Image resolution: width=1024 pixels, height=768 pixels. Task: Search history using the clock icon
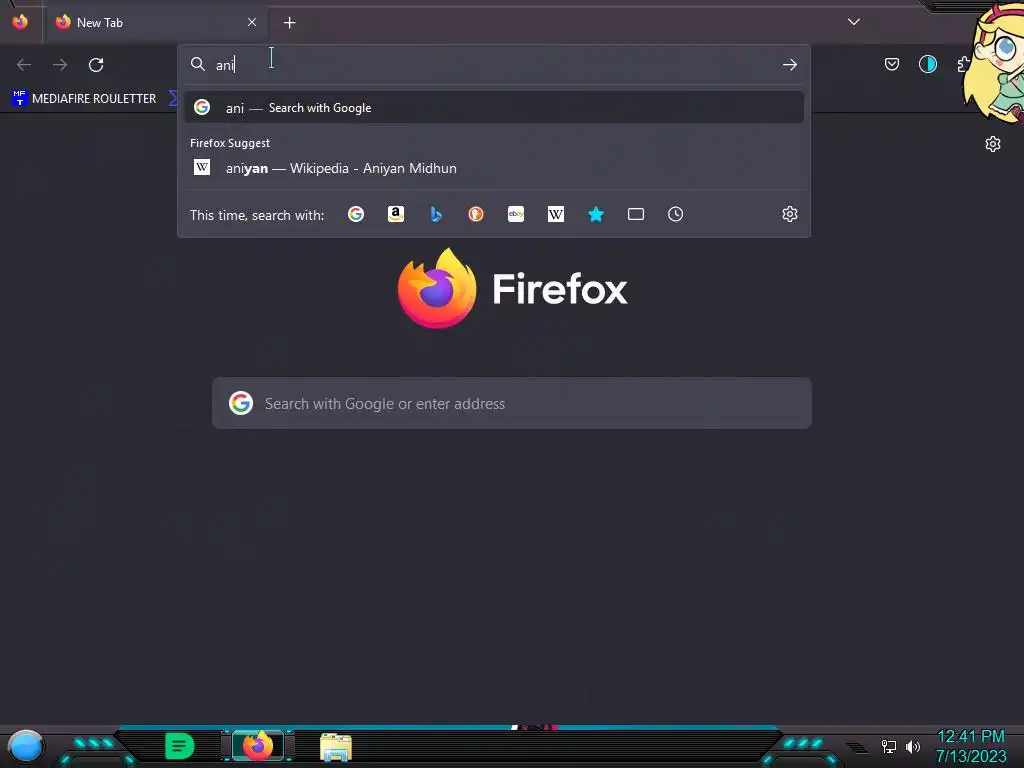[x=676, y=214]
